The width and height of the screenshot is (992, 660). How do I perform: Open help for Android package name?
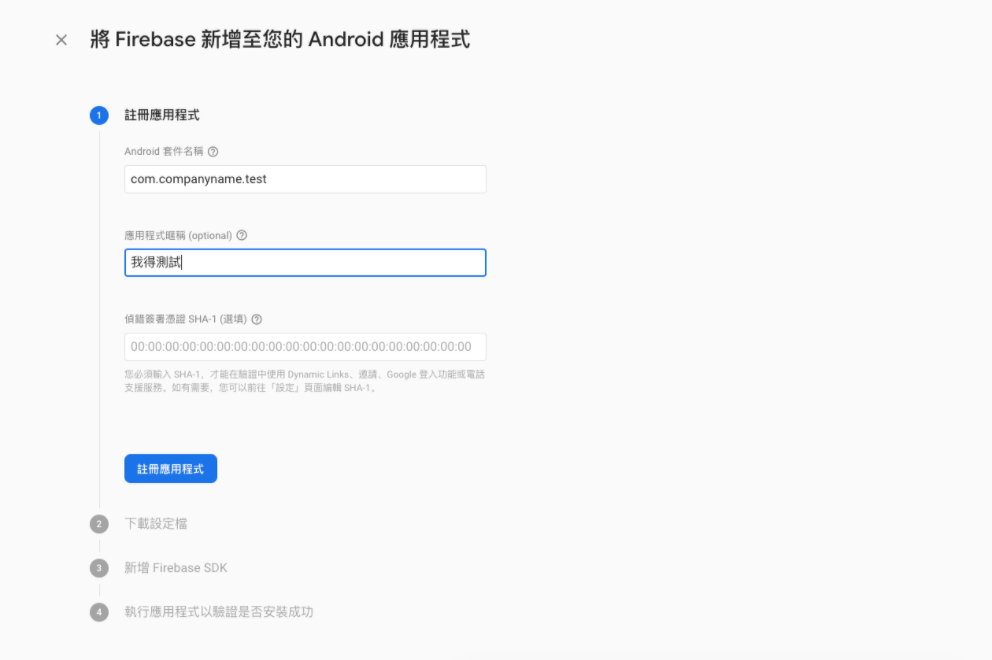[x=213, y=152]
